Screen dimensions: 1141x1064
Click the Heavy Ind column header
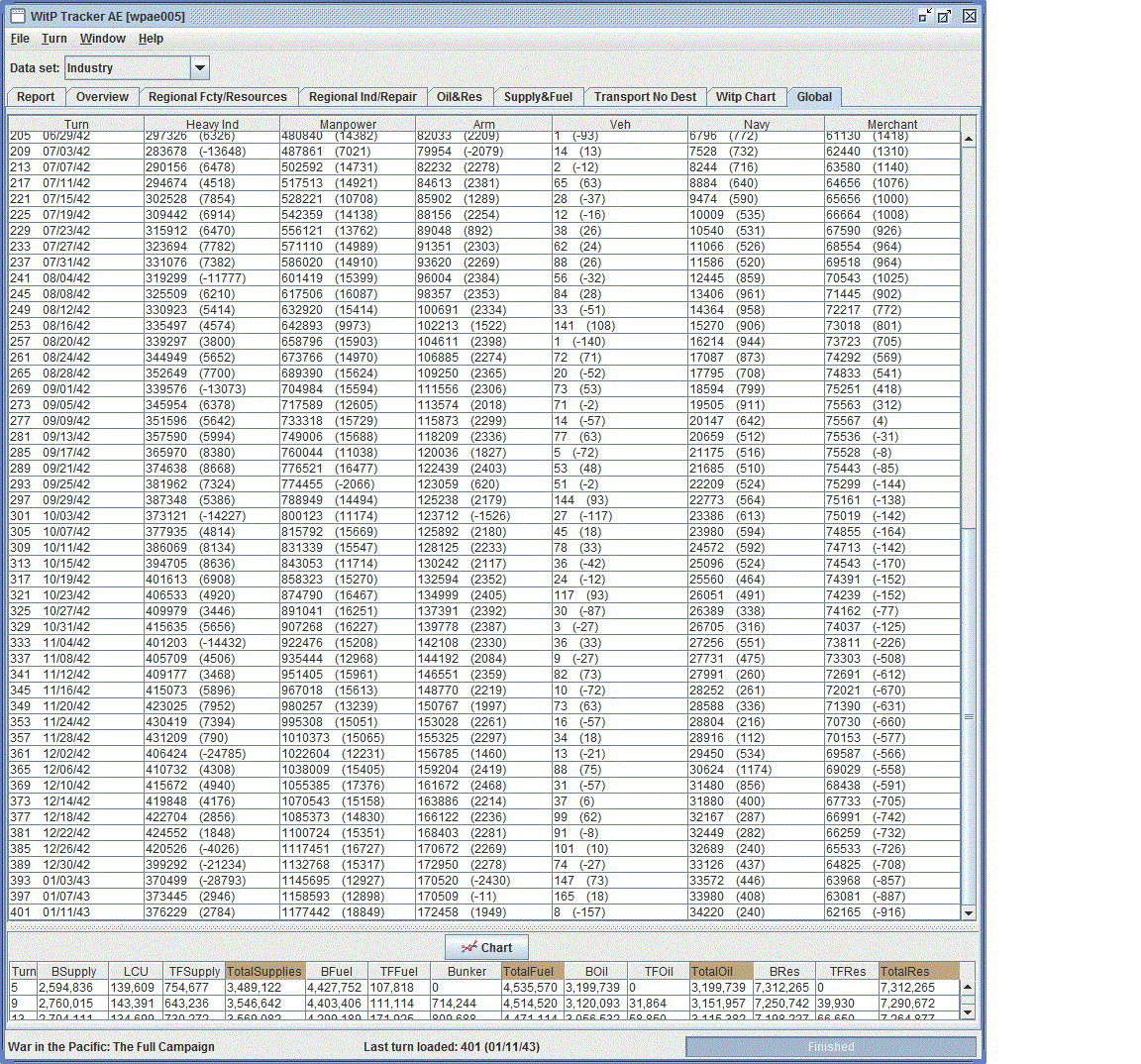[x=212, y=125]
